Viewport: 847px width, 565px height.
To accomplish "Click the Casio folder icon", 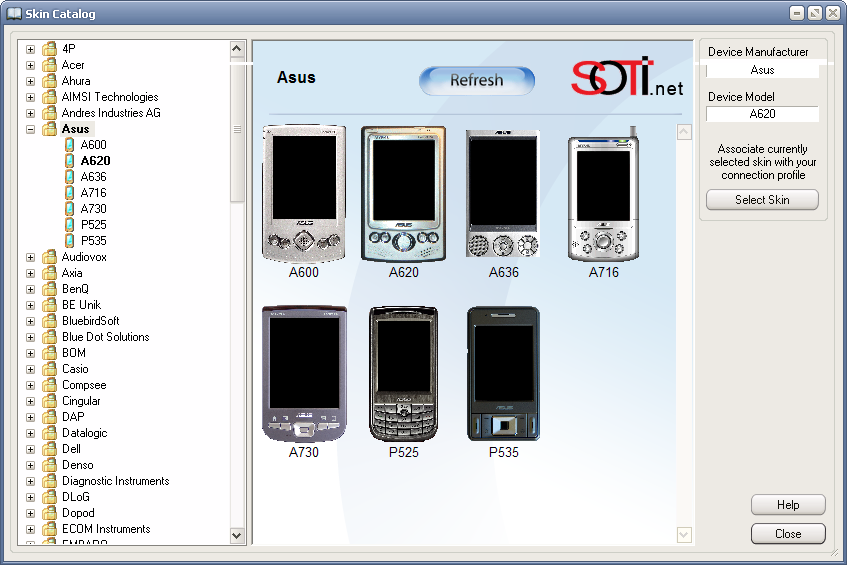I will pos(49,369).
